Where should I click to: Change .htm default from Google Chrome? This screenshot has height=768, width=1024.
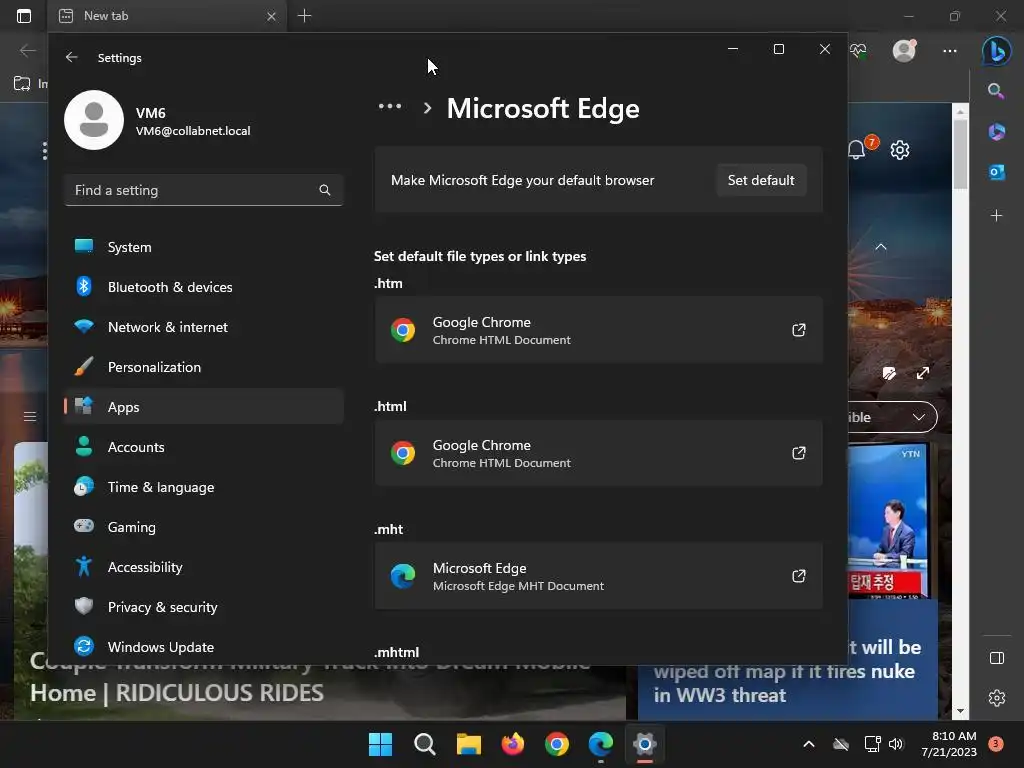(598, 330)
